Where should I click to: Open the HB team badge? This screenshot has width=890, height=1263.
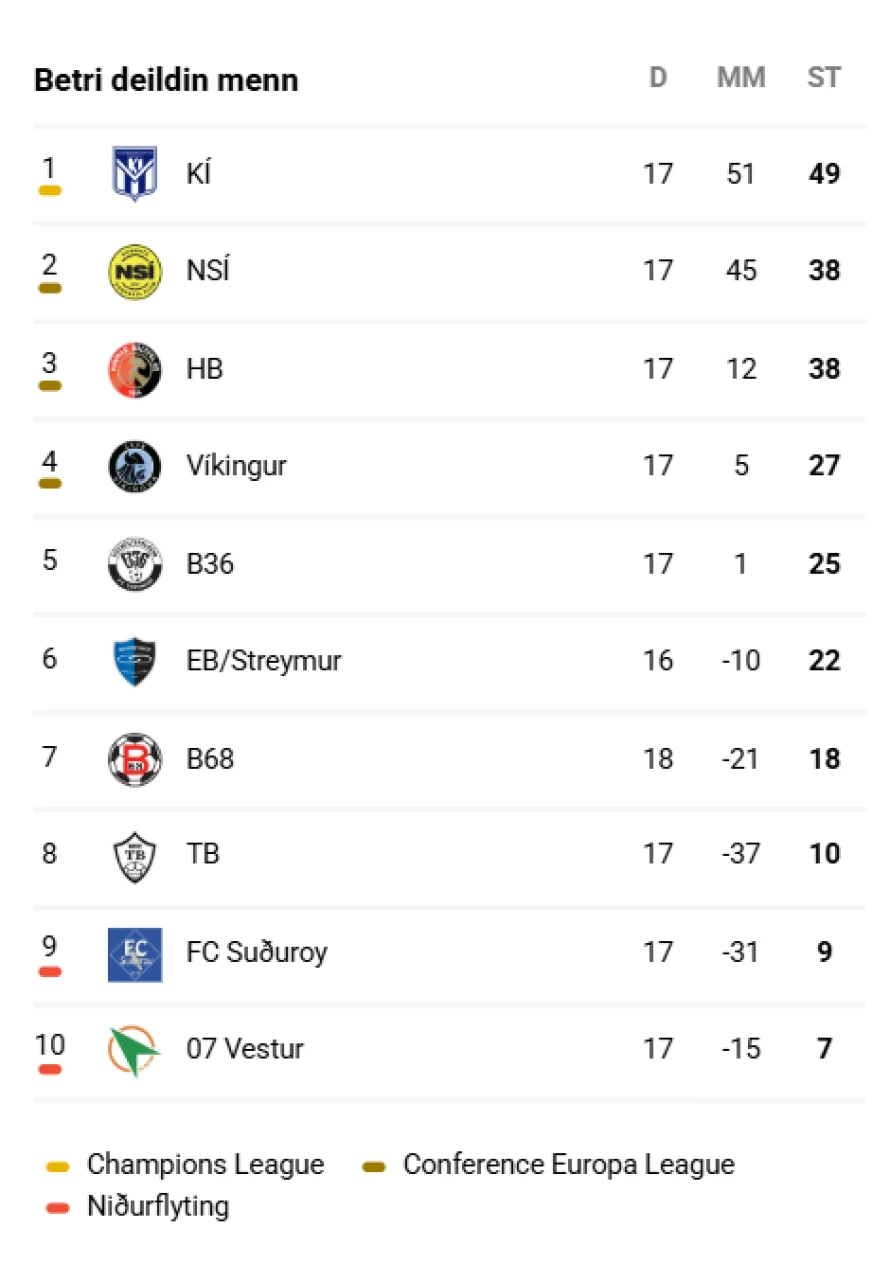click(134, 369)
